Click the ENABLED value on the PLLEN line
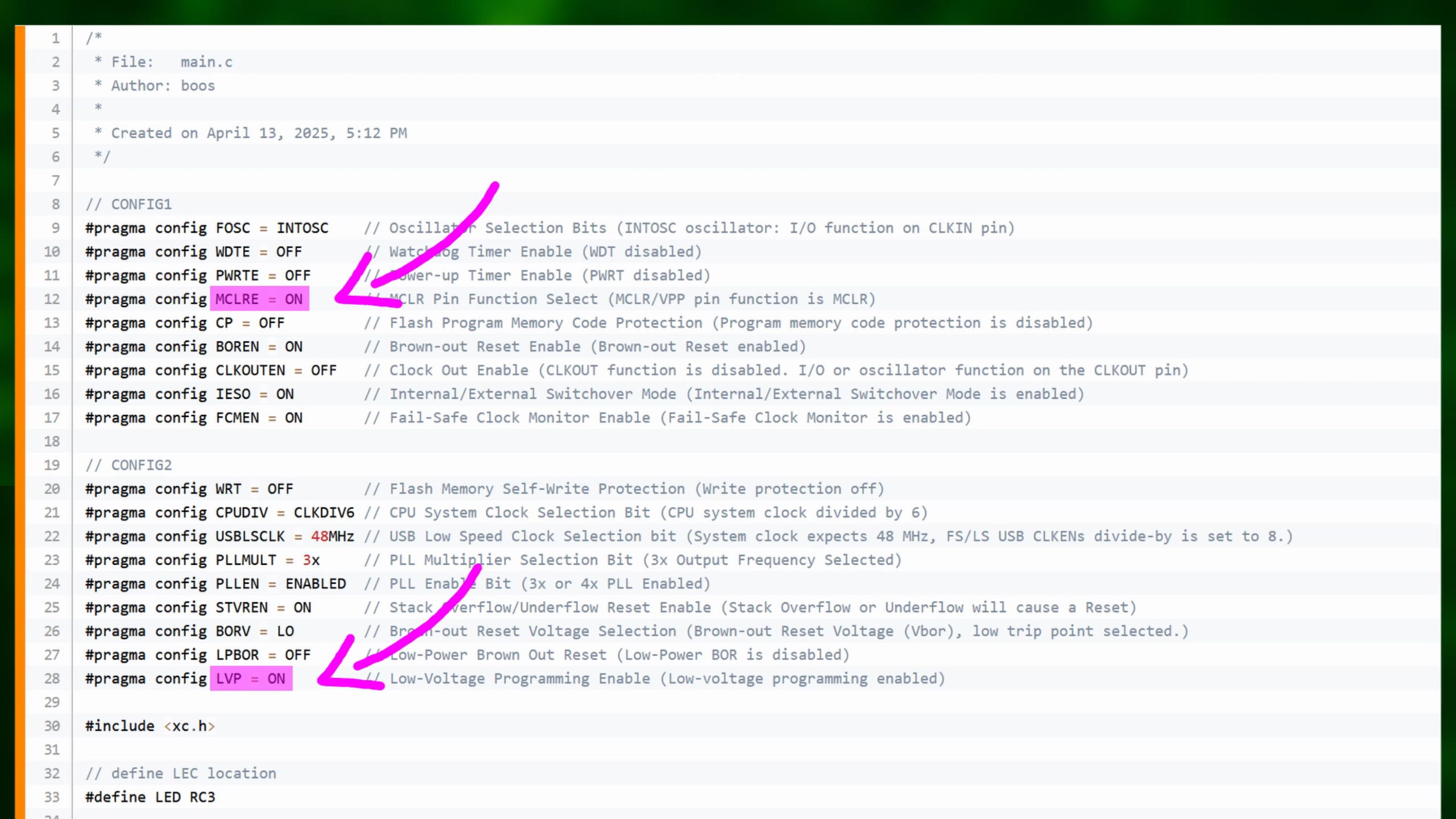 pos(316,584)
